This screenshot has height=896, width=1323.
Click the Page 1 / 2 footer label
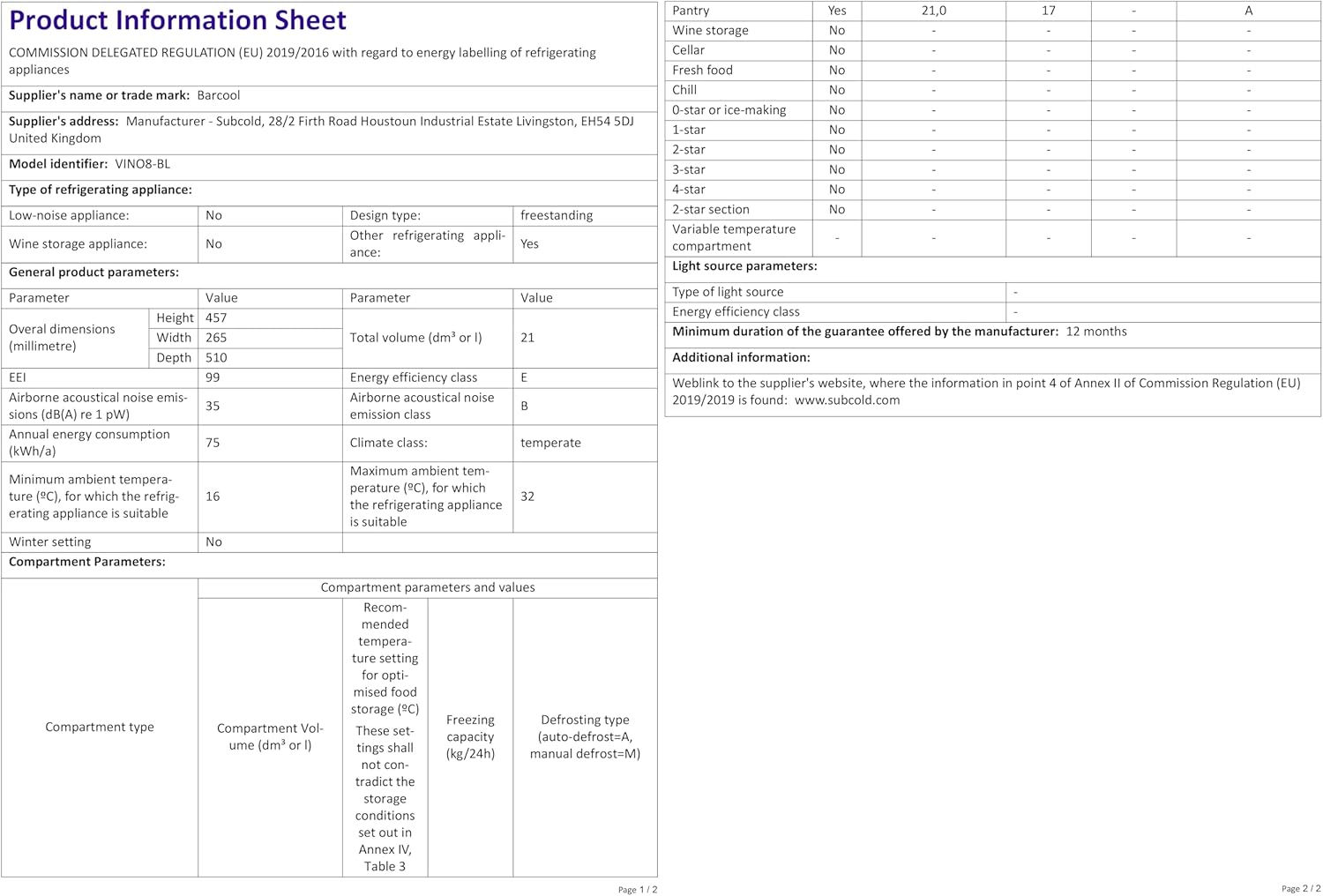pos(638,890)
